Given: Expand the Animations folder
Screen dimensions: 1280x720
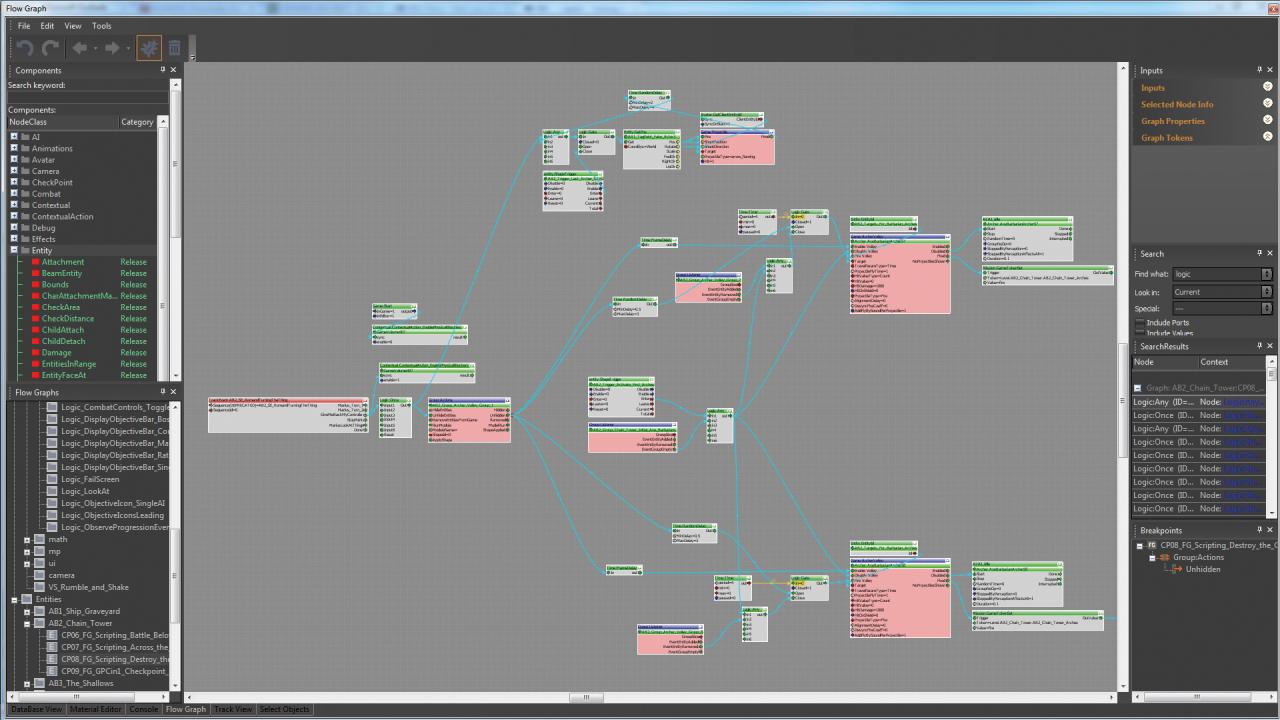Looking at the screenshot, I should coord(14,148).
